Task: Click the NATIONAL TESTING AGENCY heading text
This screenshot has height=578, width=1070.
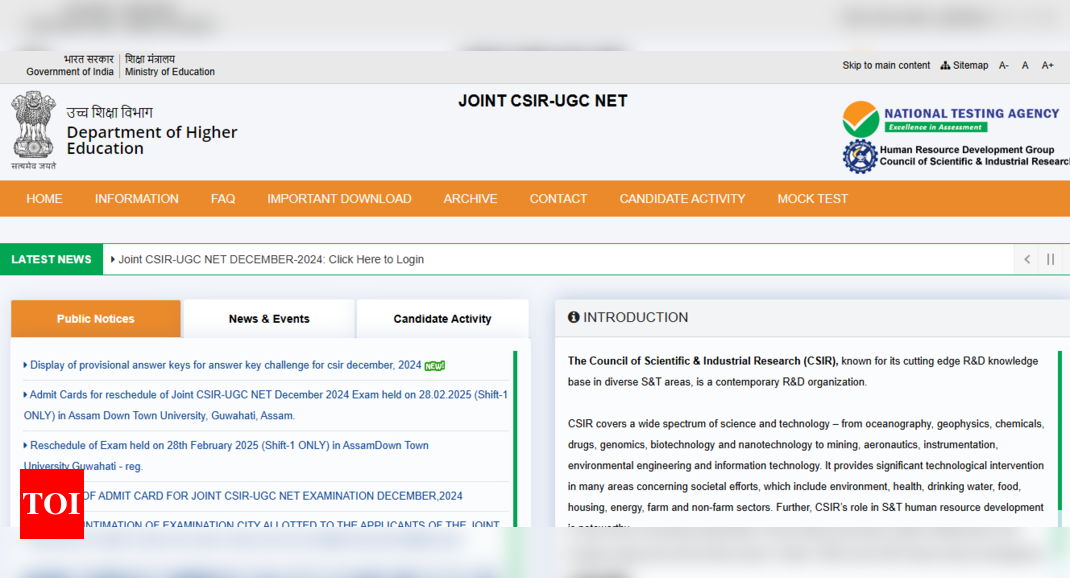Action: 972,113
